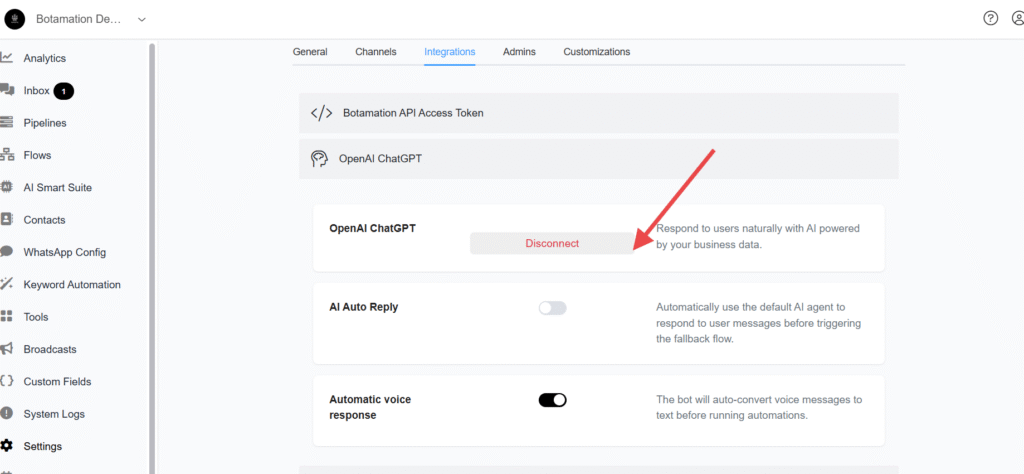Click the Settings gear icon
This screenshot has height=474, width=1024.
click(7, 446)
